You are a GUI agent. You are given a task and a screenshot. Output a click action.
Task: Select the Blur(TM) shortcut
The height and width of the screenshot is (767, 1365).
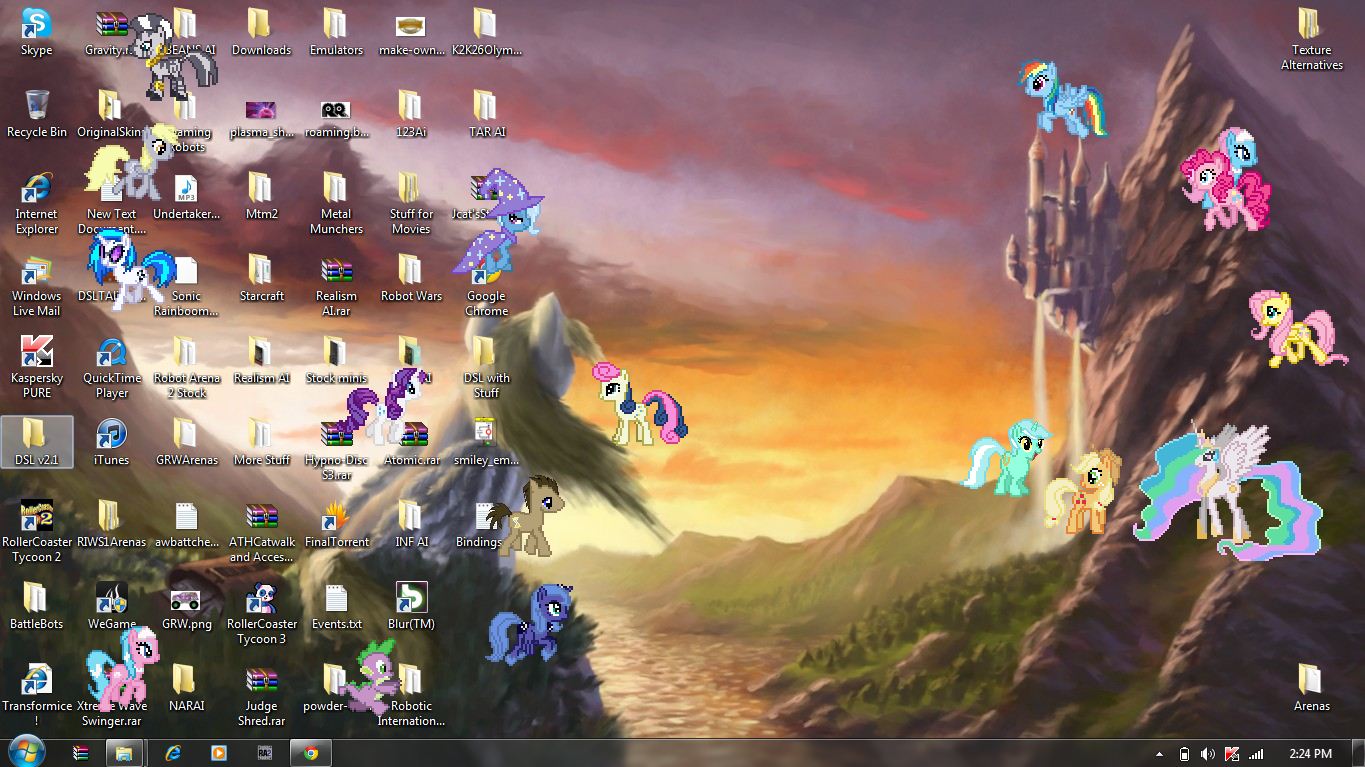tap(411, 606)
